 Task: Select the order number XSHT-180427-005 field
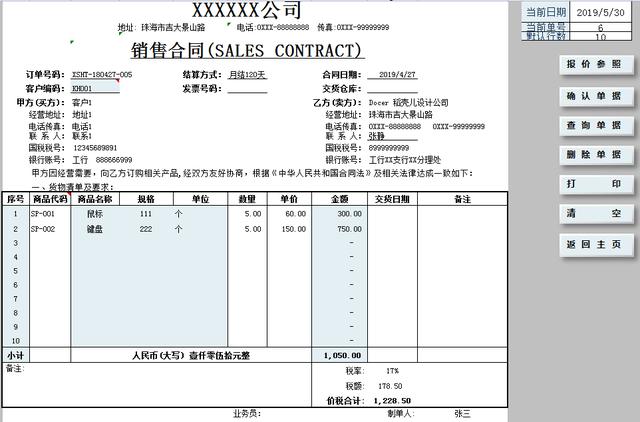coord(102,75)
